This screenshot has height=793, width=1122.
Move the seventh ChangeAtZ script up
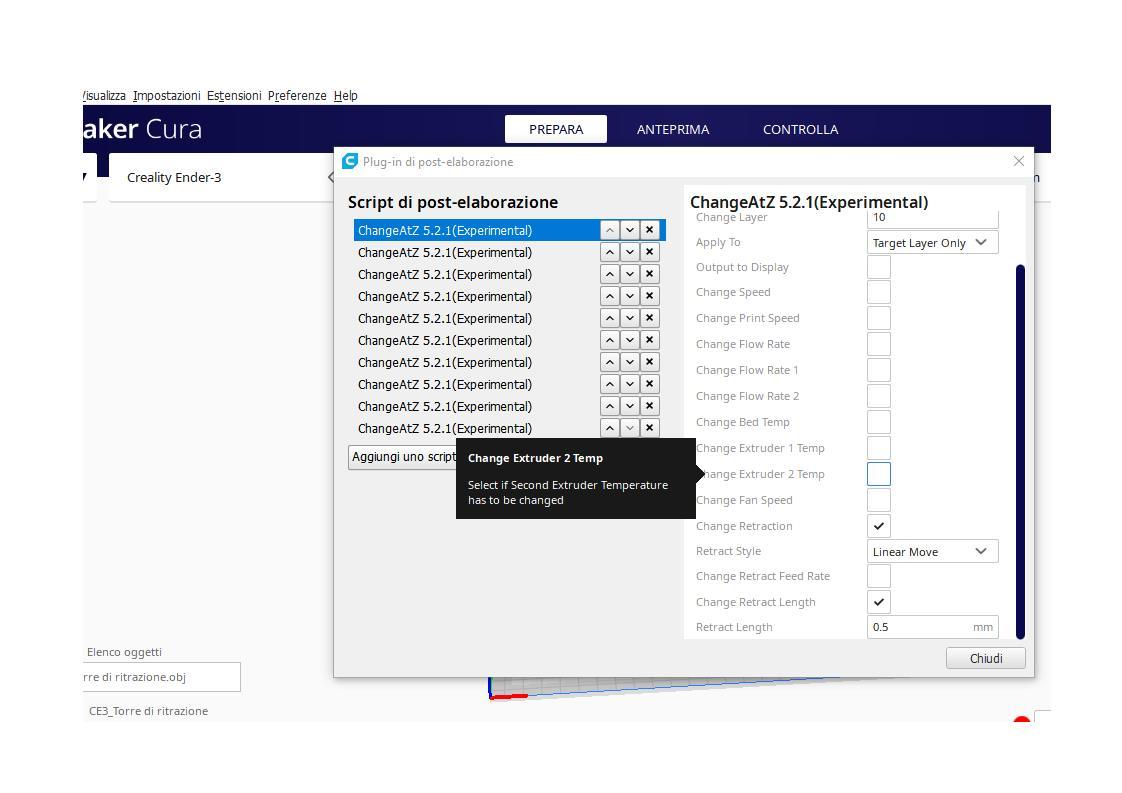[x=609, y=362]
